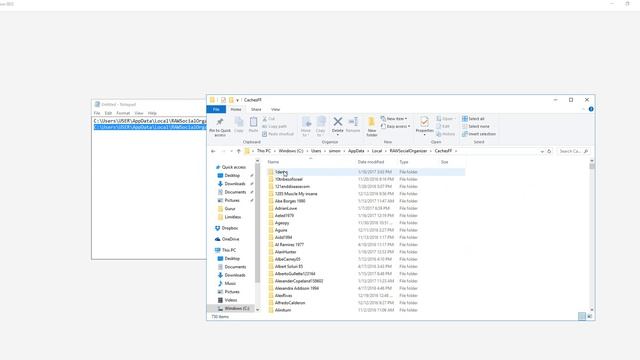Open the Properties dropdown arrow
This screenshot has height=360, width=640.
click(424, 135)
